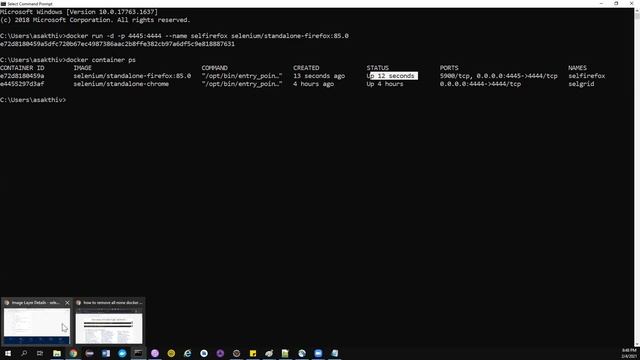Click image name selenium/standalone-chrome

(121, 84)
